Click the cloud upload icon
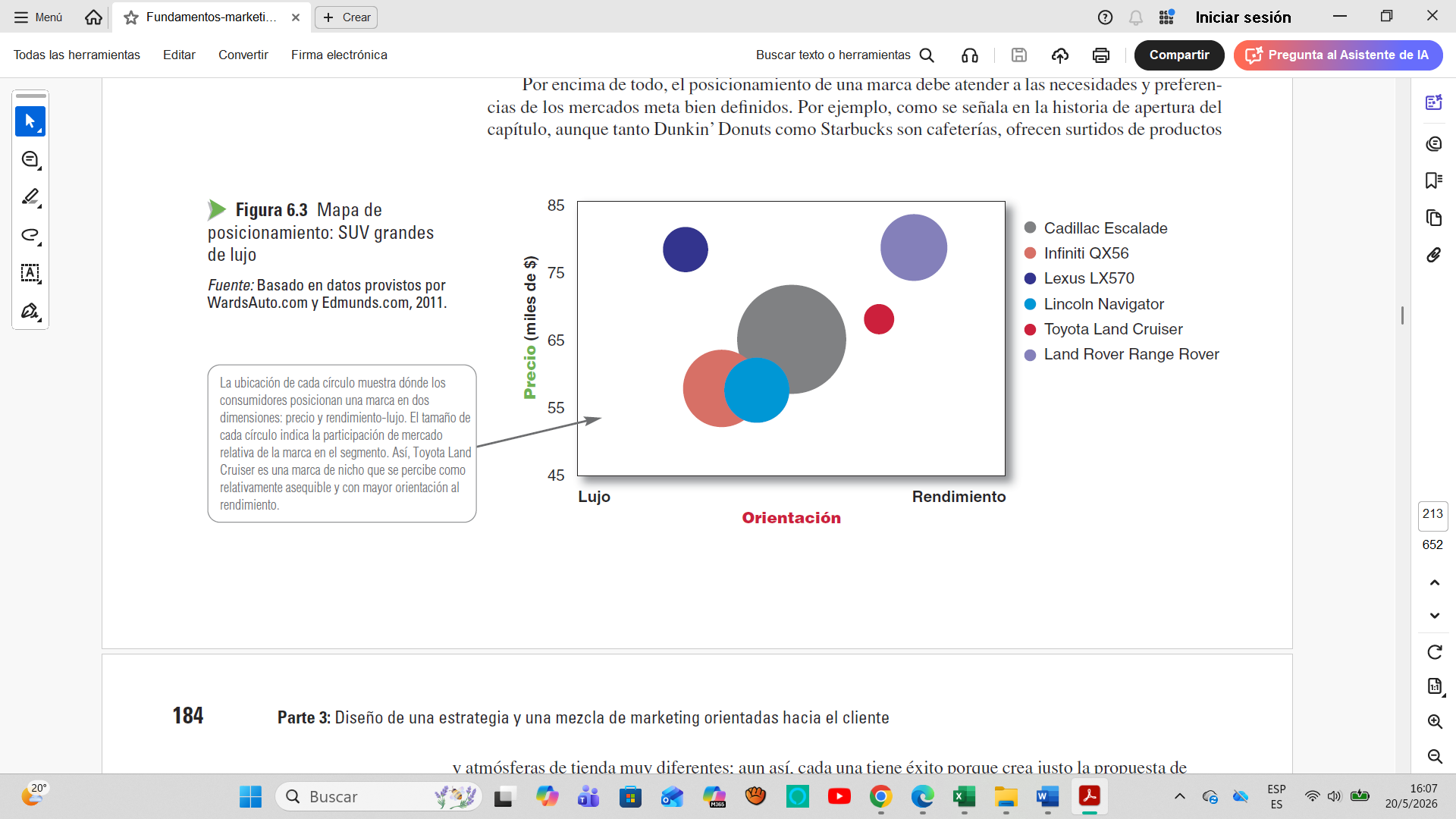Image resolution: width=1456 pixels, height=819 pixels. (x=1060, y=55)
